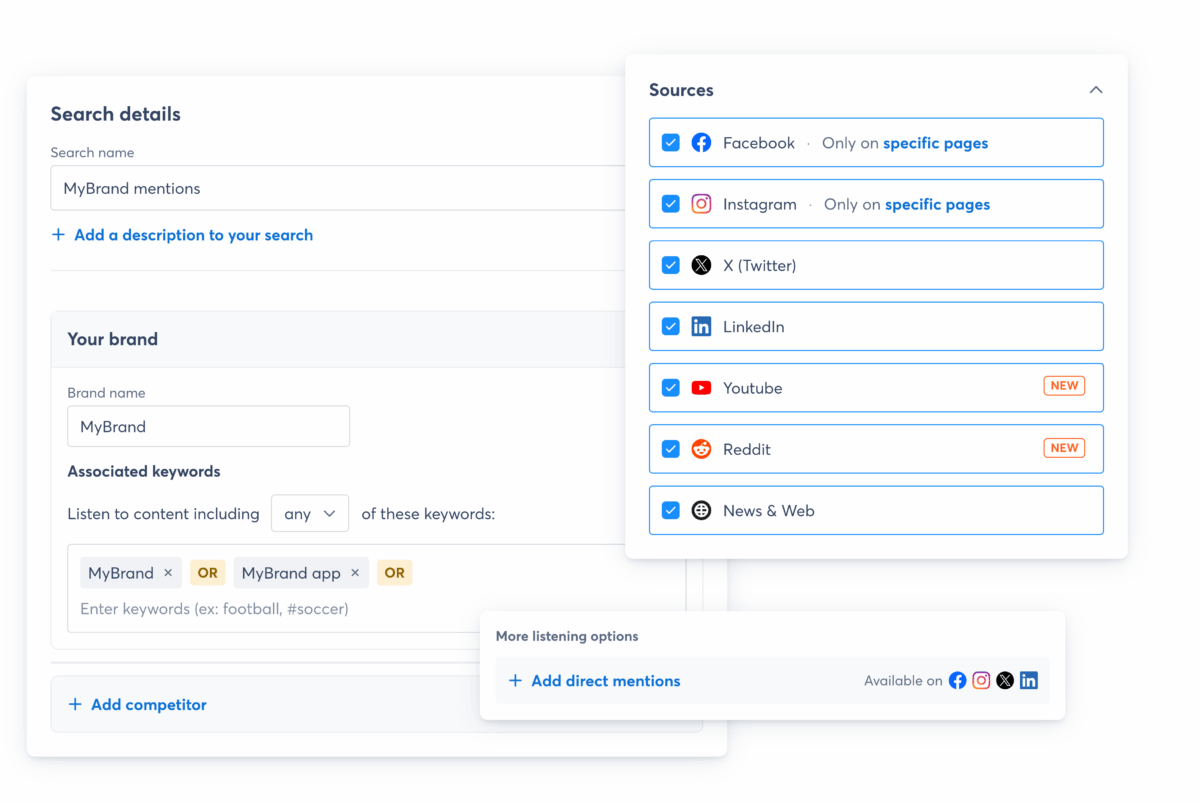1200x802 pixels.
Task: Click the Search name input field
Action: coord(338,188)
